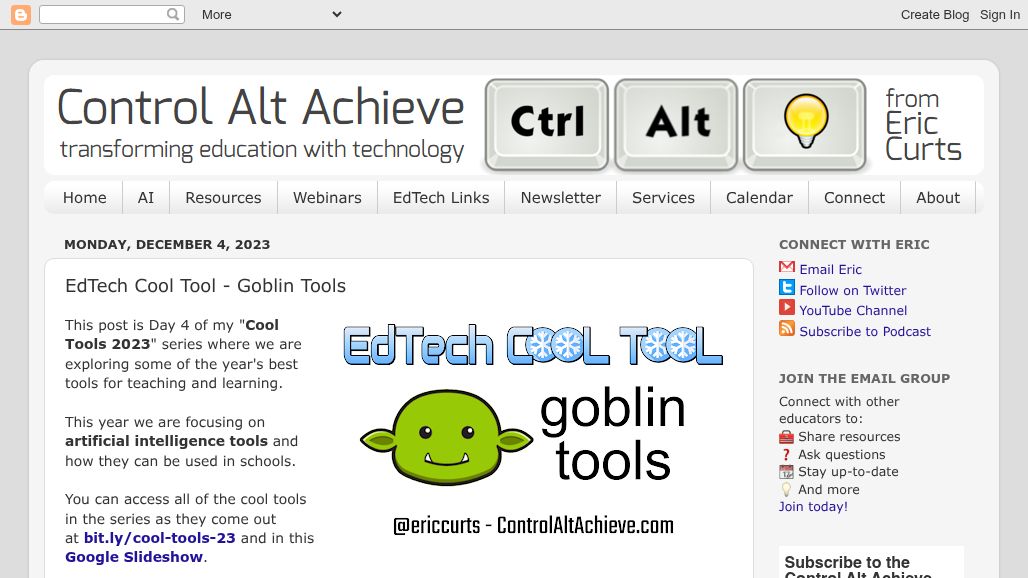Image resolution: width=1028 pixels, height=578 pixels.
Task: Open the More dropdown in the navbar
Action: coord(270,14)
